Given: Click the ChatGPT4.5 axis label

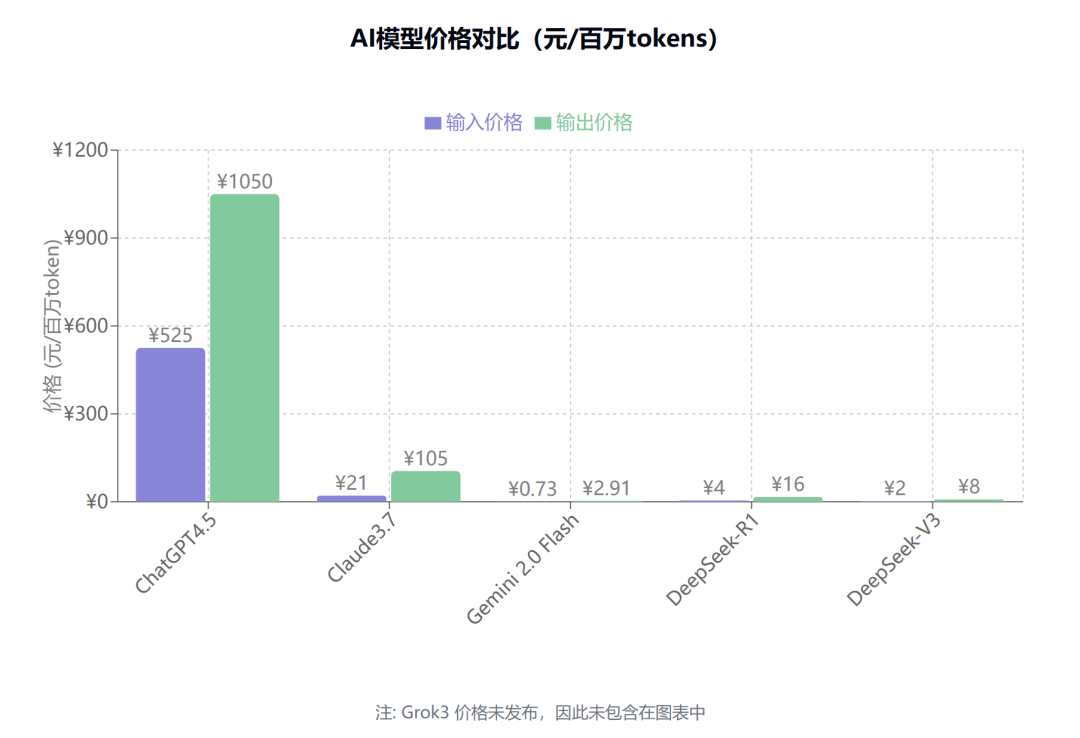Looking at the screenshot, I should tap(176, 554).
